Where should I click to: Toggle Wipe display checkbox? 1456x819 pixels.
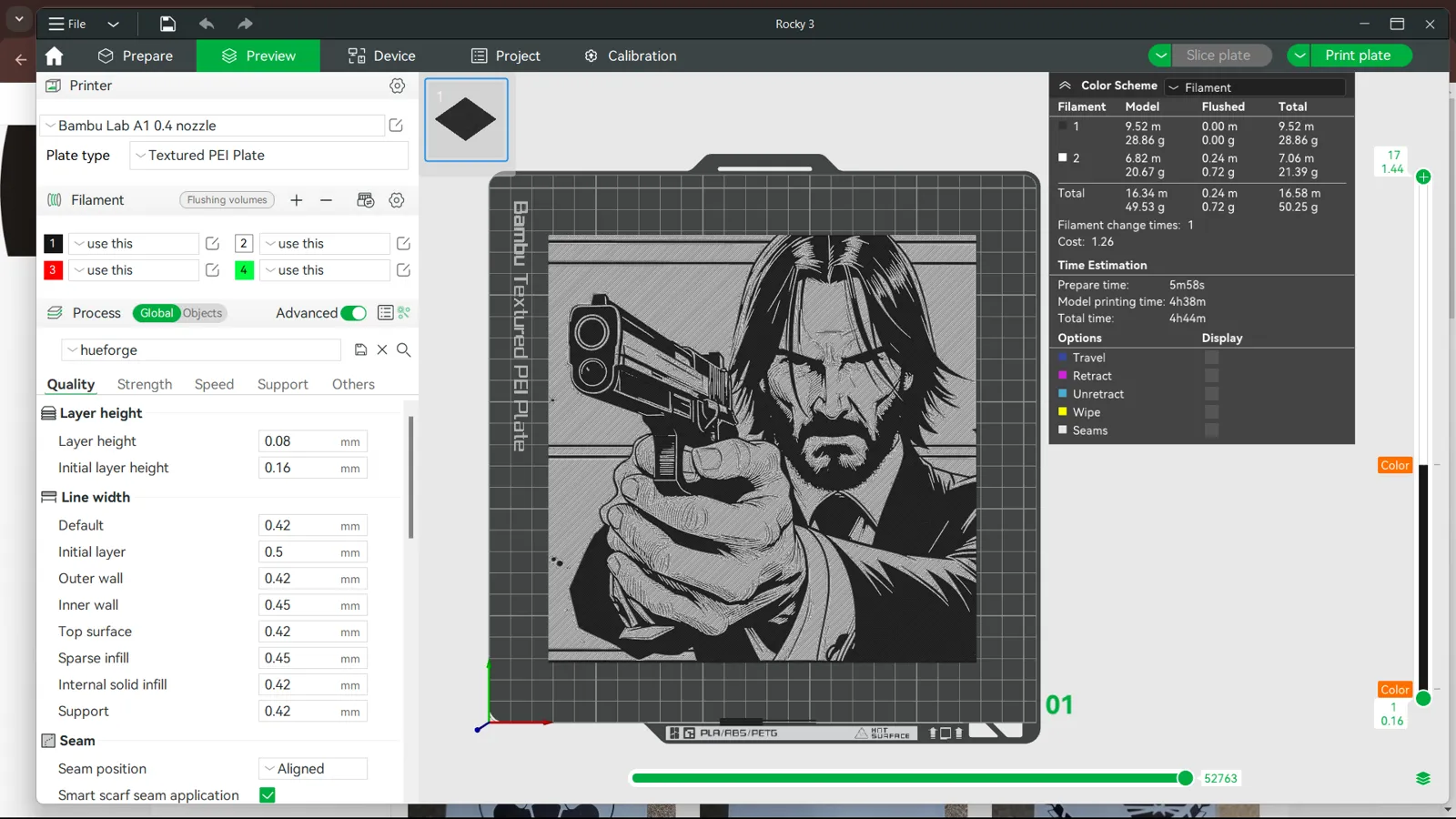pos(1211,412)
